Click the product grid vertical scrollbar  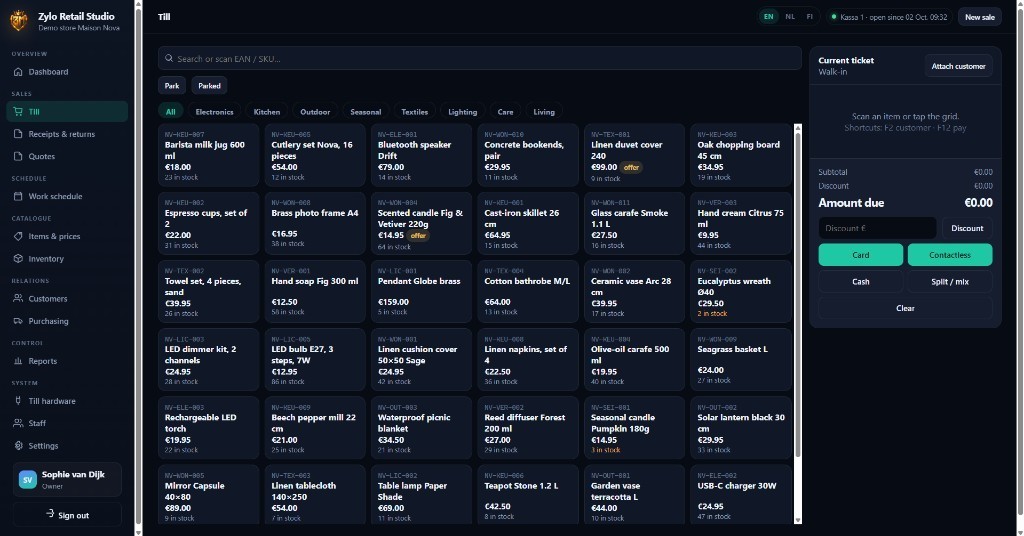[x=797, y=294]
